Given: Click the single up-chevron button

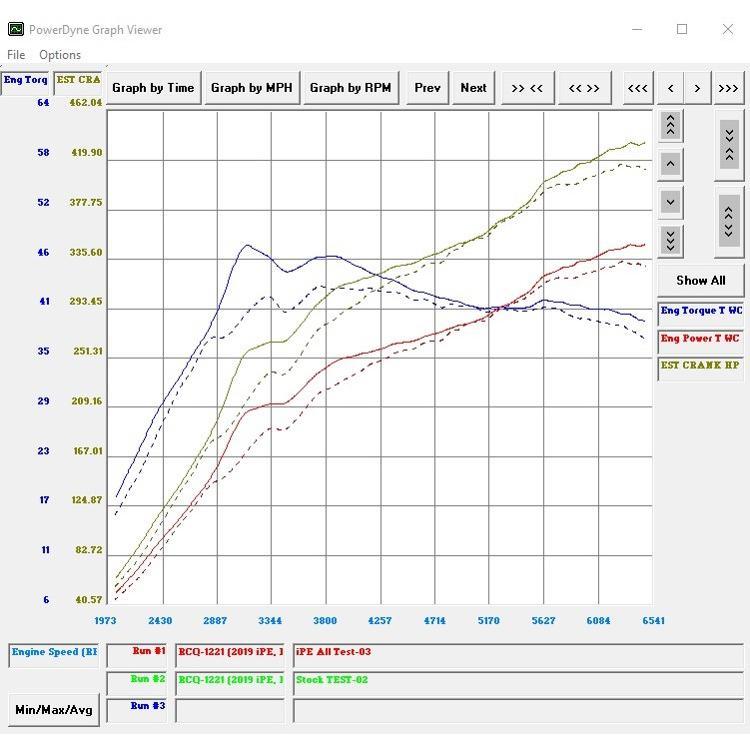Looking at the screenshot, I should coord(670,164).
